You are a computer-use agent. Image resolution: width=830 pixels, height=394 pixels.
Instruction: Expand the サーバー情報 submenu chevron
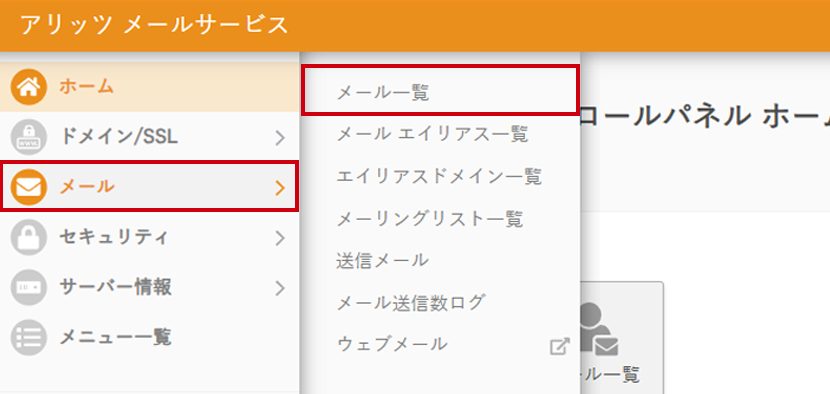tap(280, 288)
